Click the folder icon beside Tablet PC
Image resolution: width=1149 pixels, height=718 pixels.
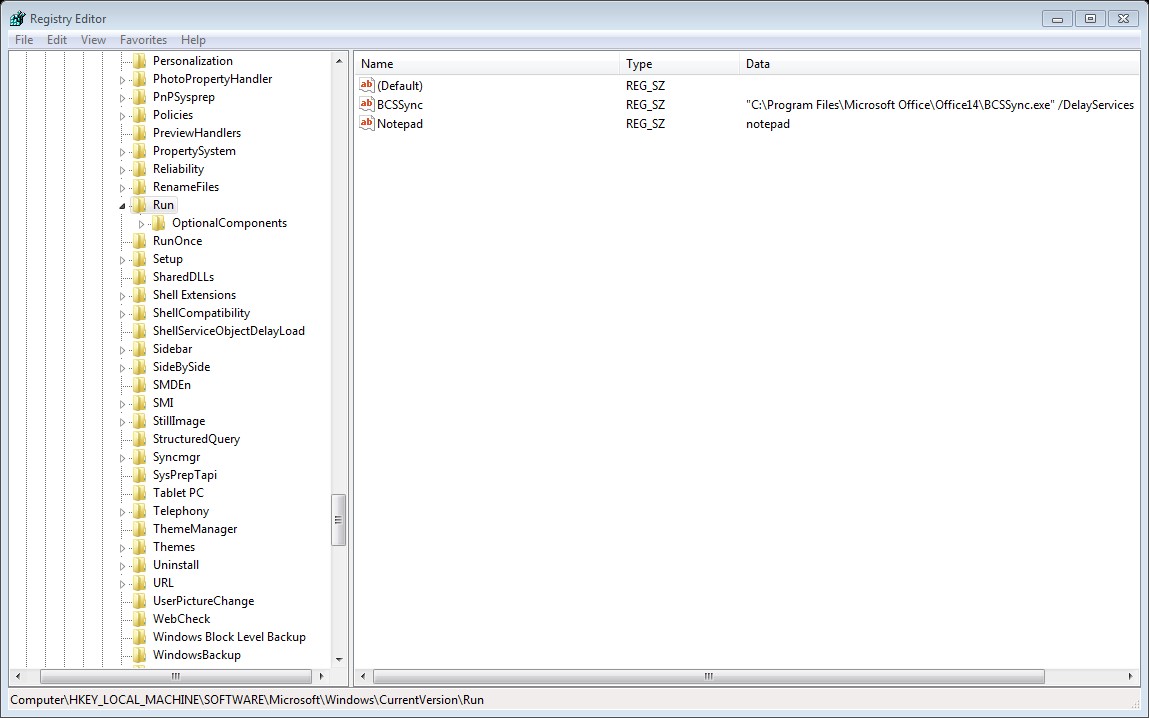click(139, 493)
